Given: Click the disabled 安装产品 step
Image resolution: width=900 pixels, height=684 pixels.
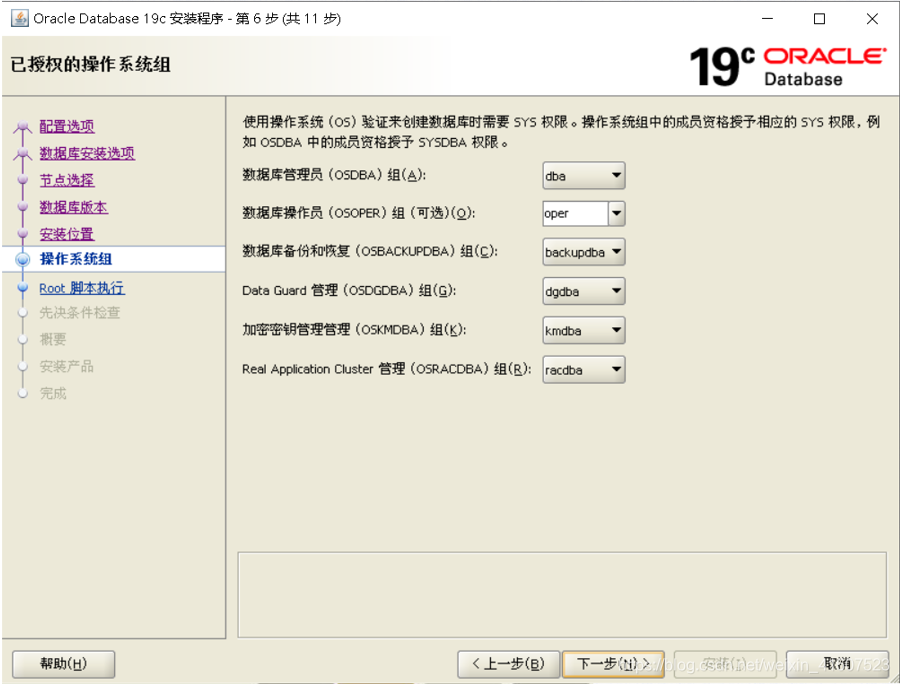Looking at the screenshot, I should (x=67, y=367).
